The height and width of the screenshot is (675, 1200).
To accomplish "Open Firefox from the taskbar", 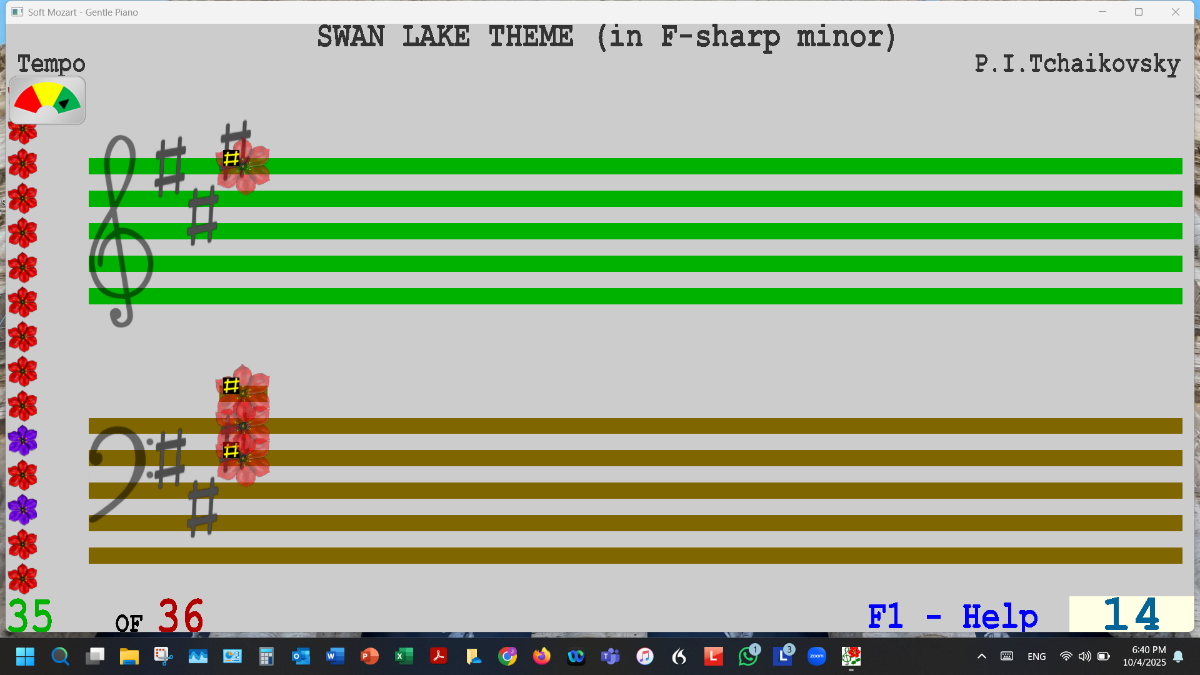I will [x=542, y=656].
